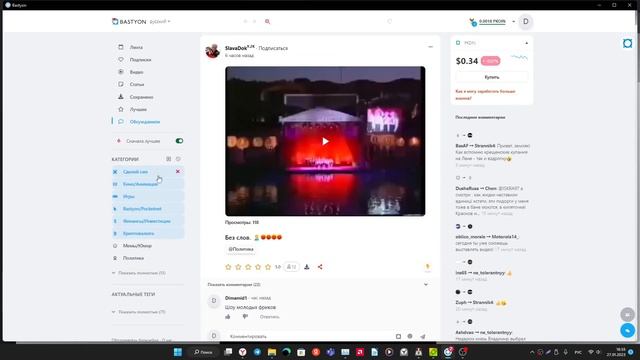Rate the post three stars
Image resolution: width=640 pixels, height=360 pixels.
[248, 267]
